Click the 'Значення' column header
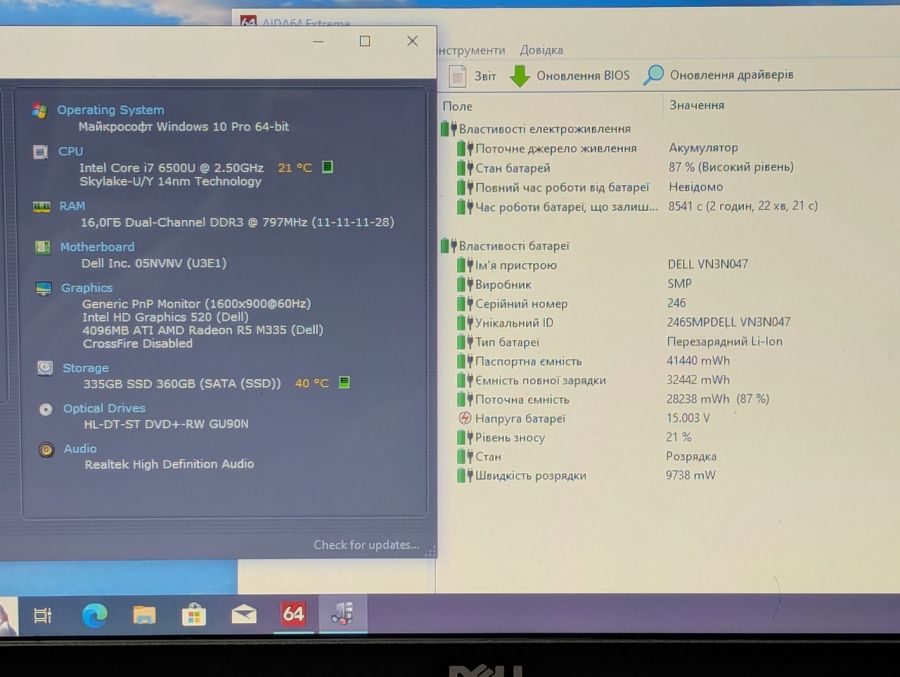This screenshot has width=900, height=677. [x=697, y=105]
